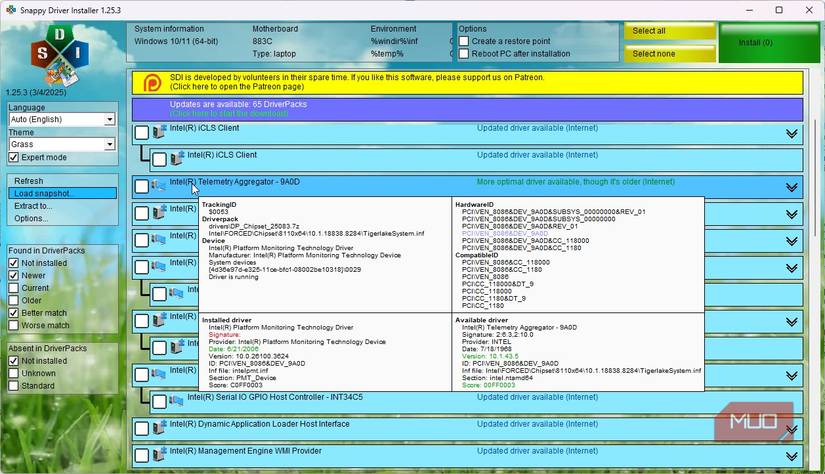
Task: Open the Options... menu entry
Action: (x=31, y=218)
